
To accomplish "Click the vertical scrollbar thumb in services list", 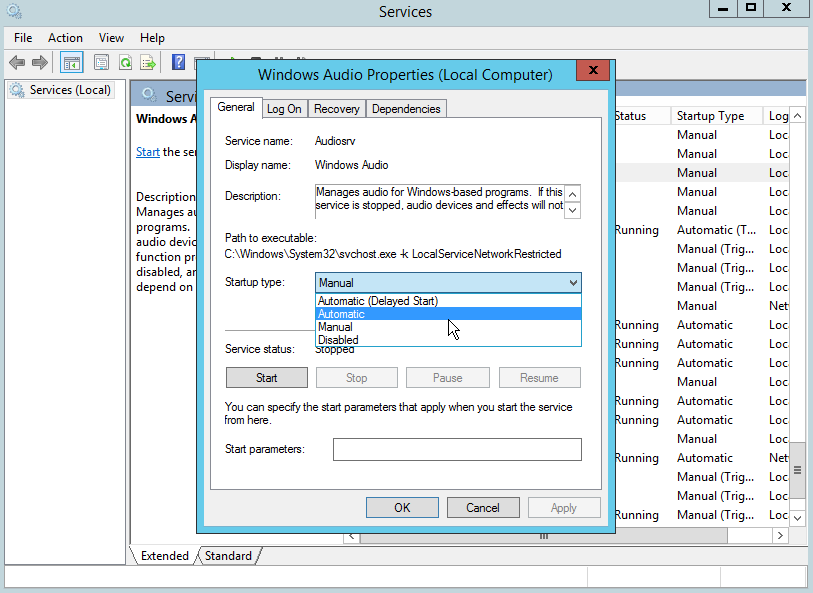I will (797, 470).
